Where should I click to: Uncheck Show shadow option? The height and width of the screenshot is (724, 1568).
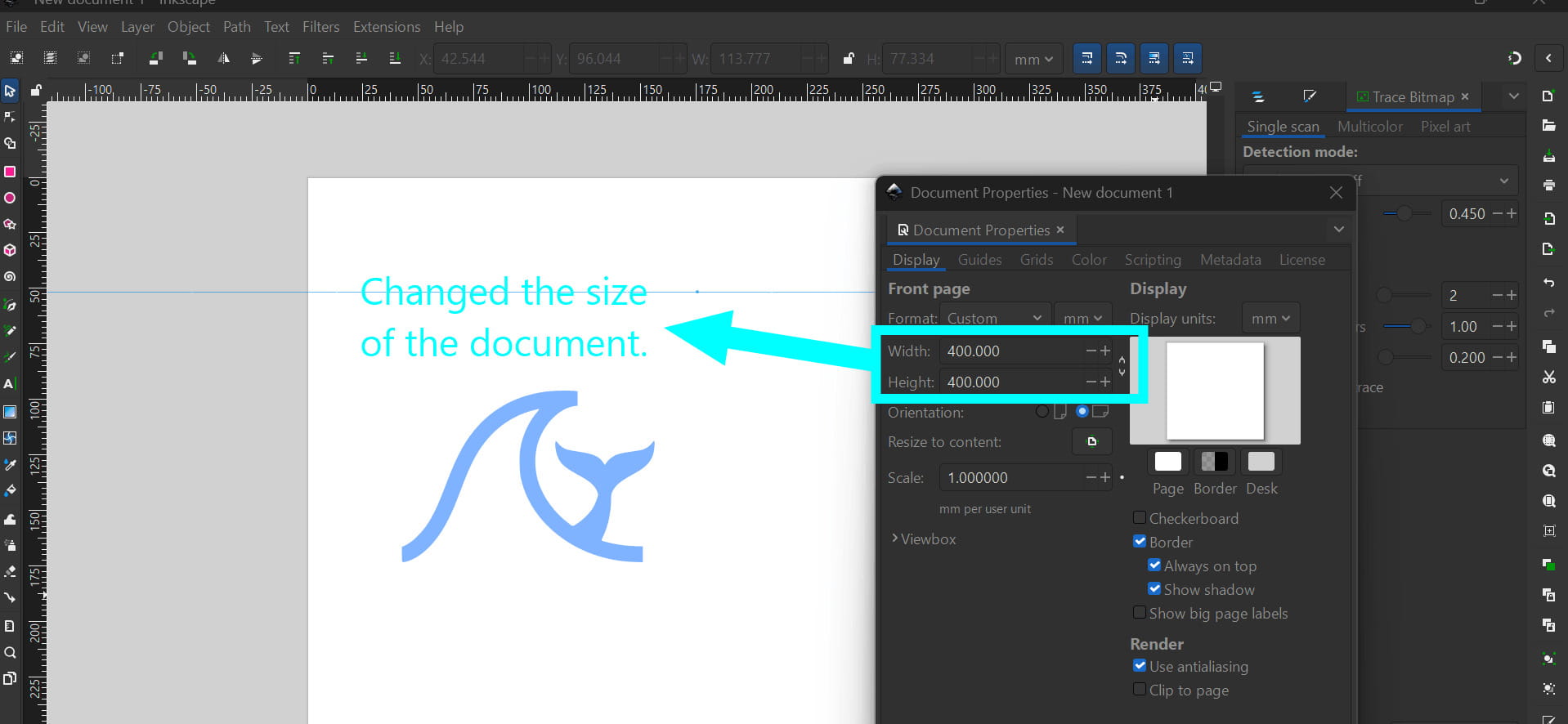point(1154,588)
